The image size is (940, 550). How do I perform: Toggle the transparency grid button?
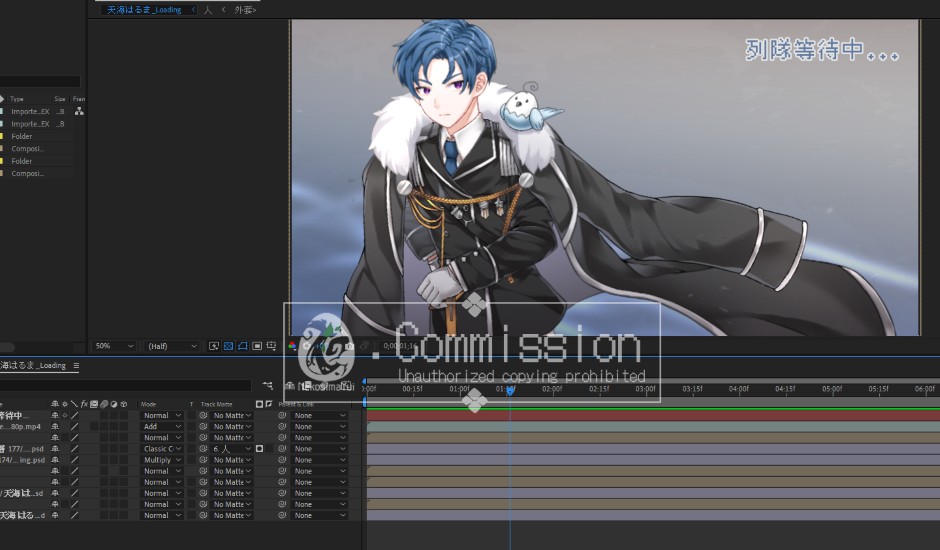click(x=228, y=346)
